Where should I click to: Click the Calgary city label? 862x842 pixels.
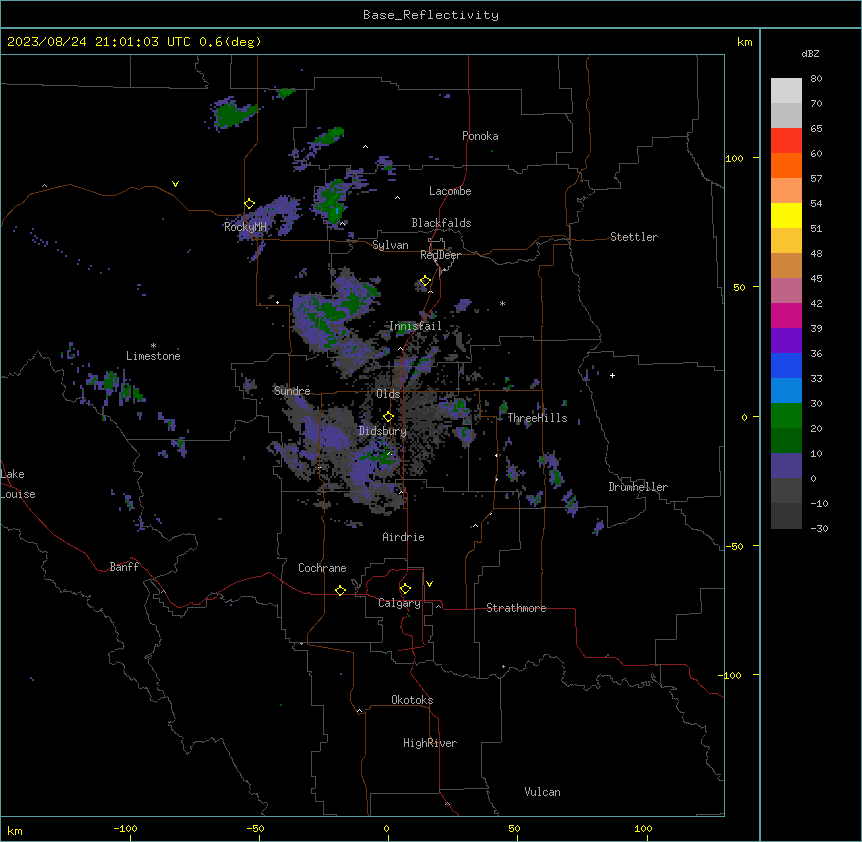tap(400, 603)
